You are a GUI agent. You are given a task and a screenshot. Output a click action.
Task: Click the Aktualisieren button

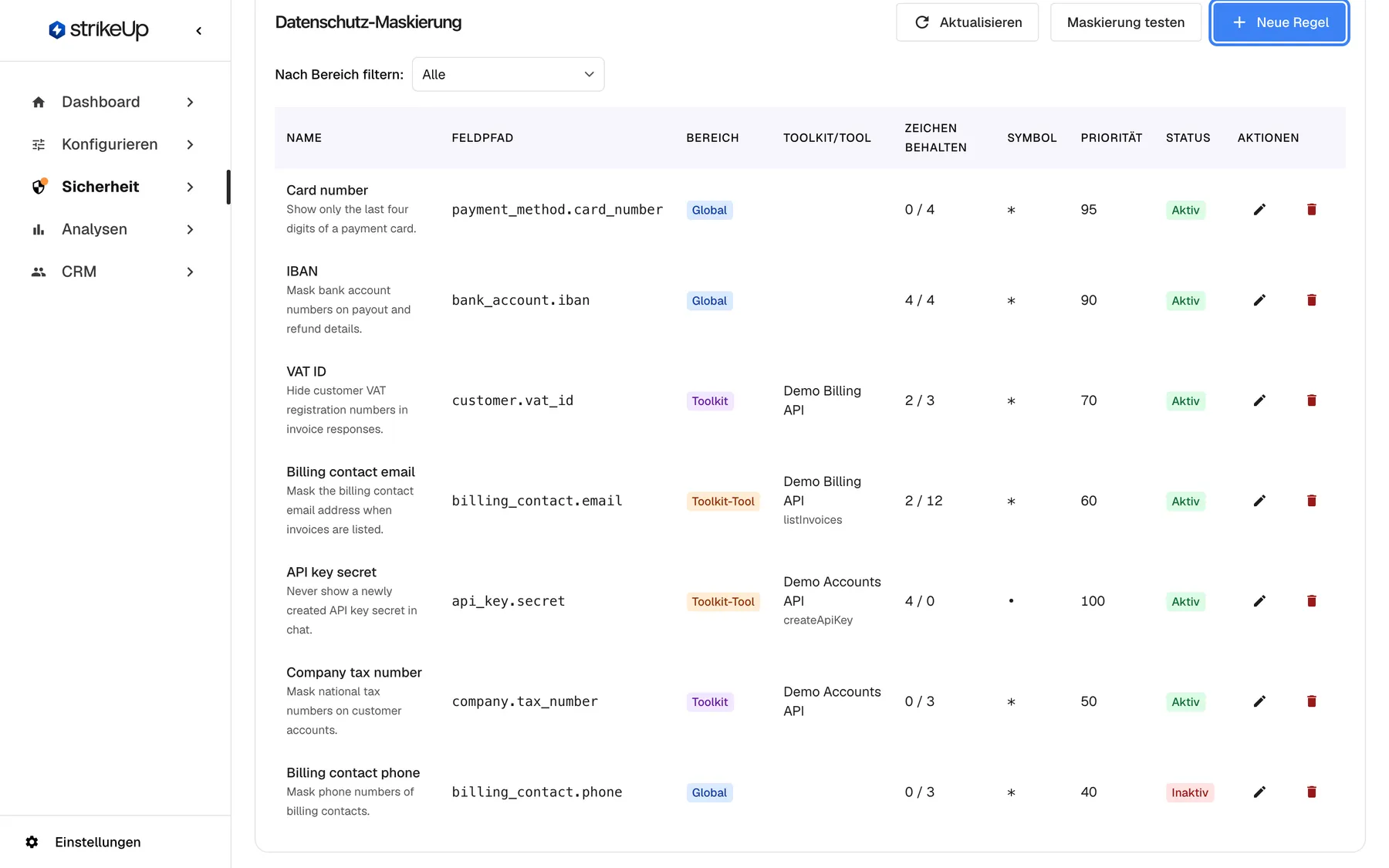pos(967,22)
